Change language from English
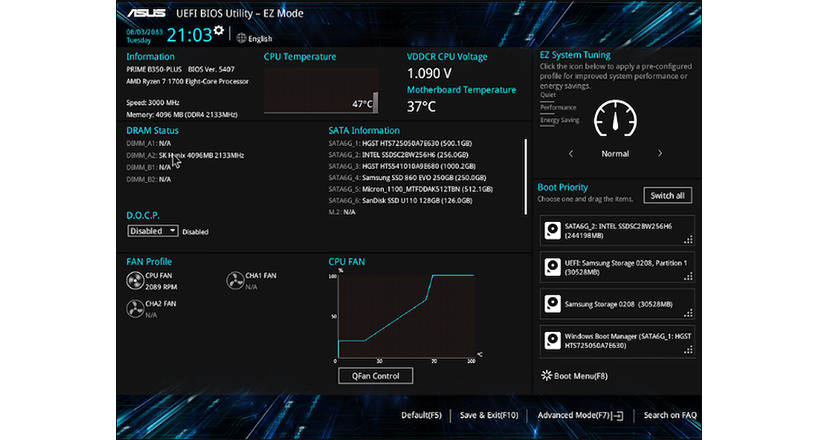This screenshot has width=818, height=440. pyautogui.click(x=260, y=39)
